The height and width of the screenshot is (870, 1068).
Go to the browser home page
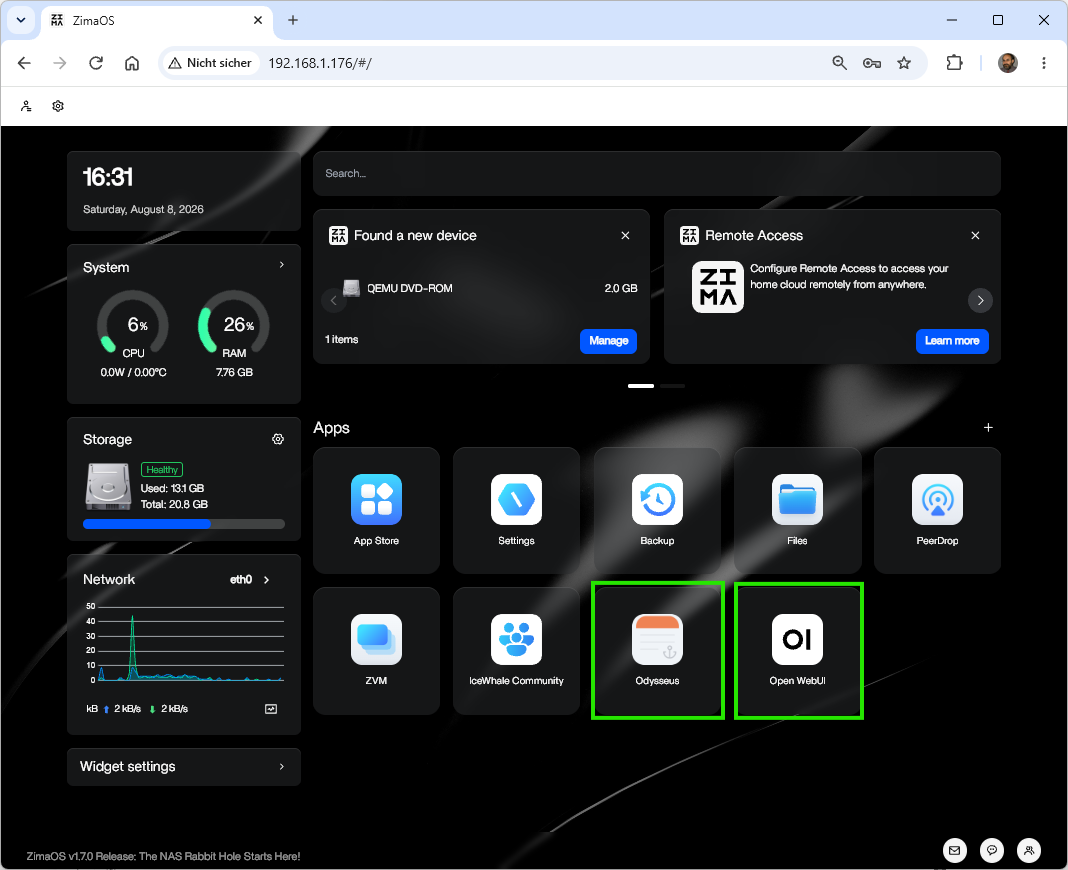[x=132, y=63]
